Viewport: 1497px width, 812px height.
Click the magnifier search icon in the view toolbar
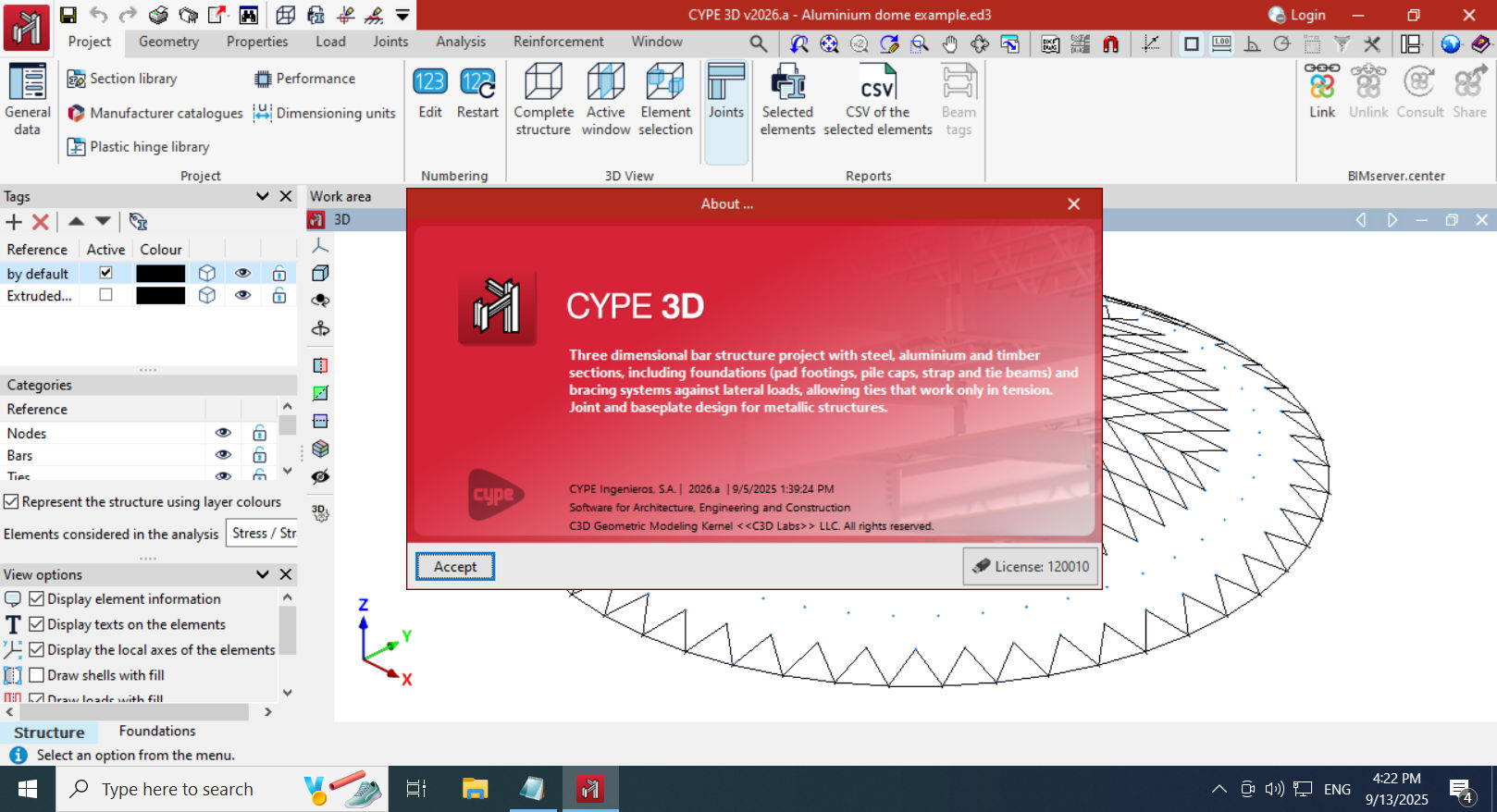[758, 43]
